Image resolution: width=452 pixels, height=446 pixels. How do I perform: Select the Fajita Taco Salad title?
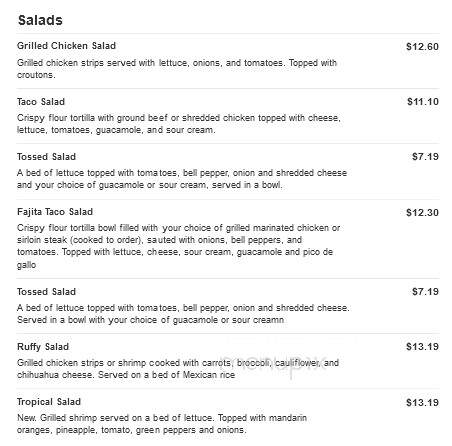click(55, 212)
